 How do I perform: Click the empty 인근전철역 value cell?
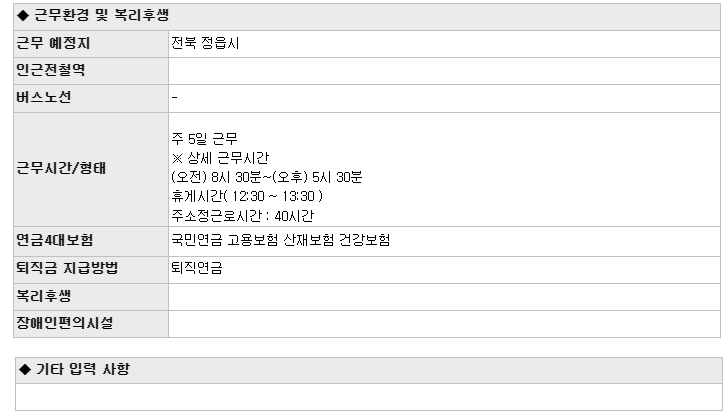point(444,71)
